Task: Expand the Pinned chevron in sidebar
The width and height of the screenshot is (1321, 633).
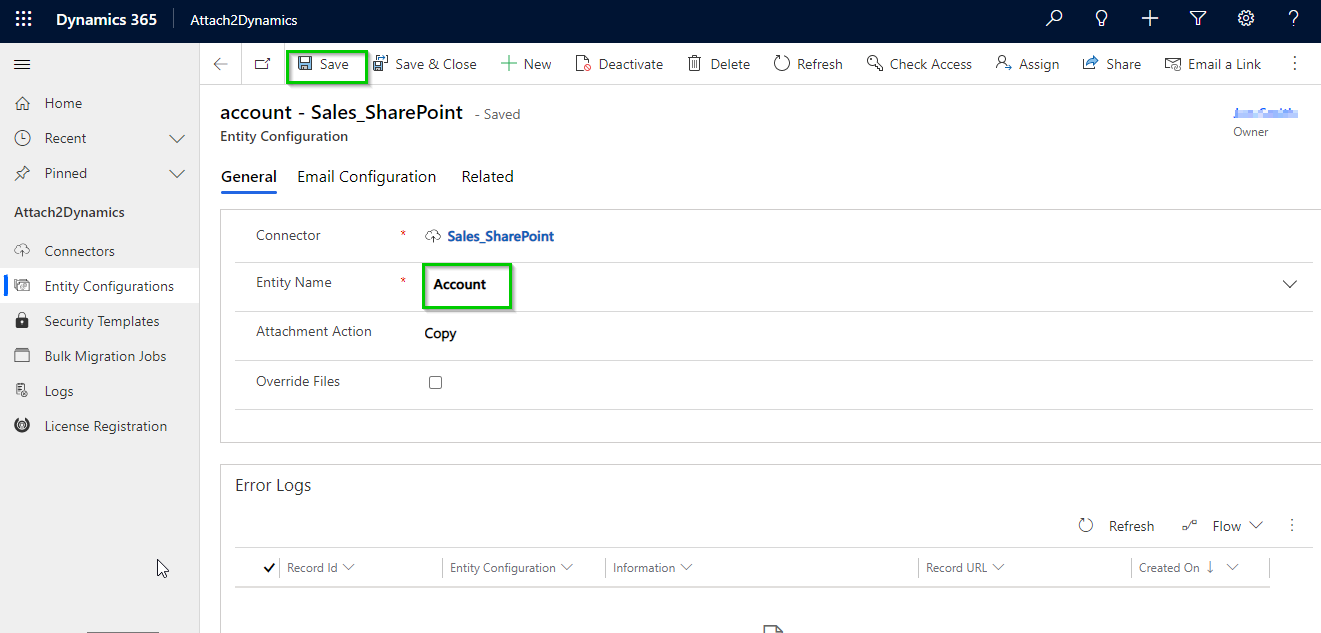Action: pos(177,173)
